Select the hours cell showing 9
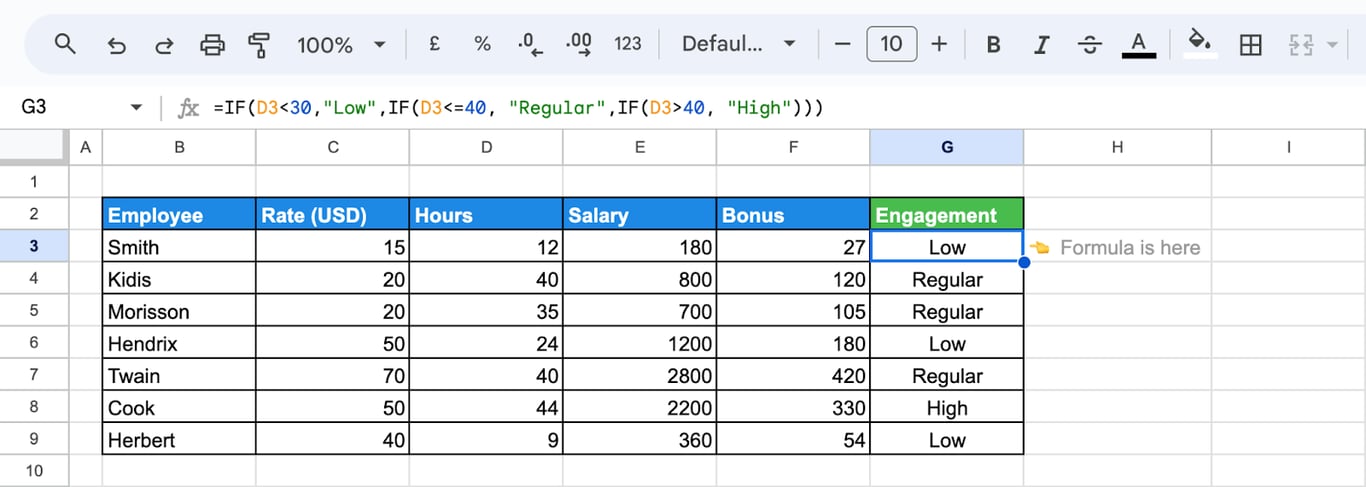Image resolution: width=1366 pixels, height=487 pixels. 486,439
